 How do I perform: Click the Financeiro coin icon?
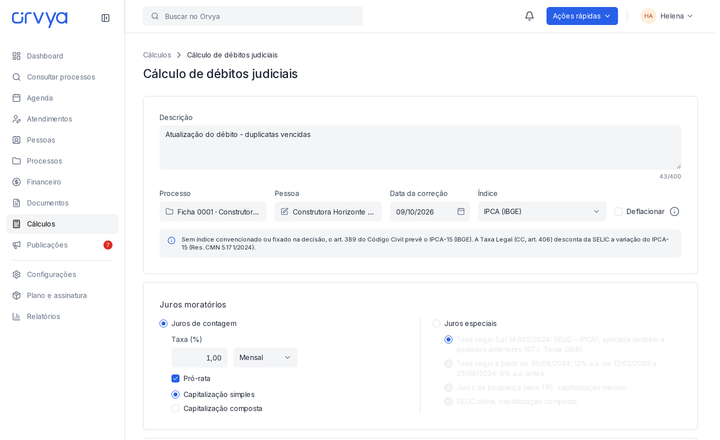tap(17, 182)
